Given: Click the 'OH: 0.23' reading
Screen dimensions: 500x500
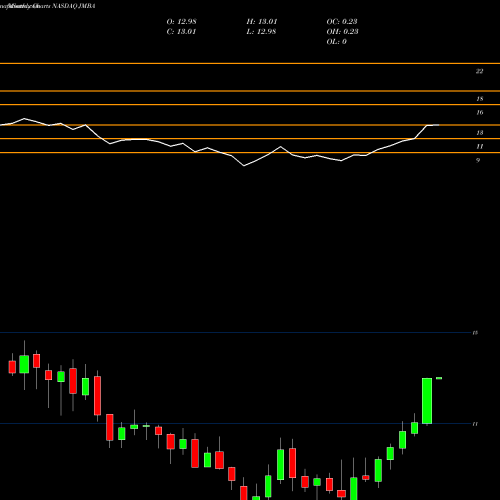Looking at the screenshot, I should click(342, 31).
